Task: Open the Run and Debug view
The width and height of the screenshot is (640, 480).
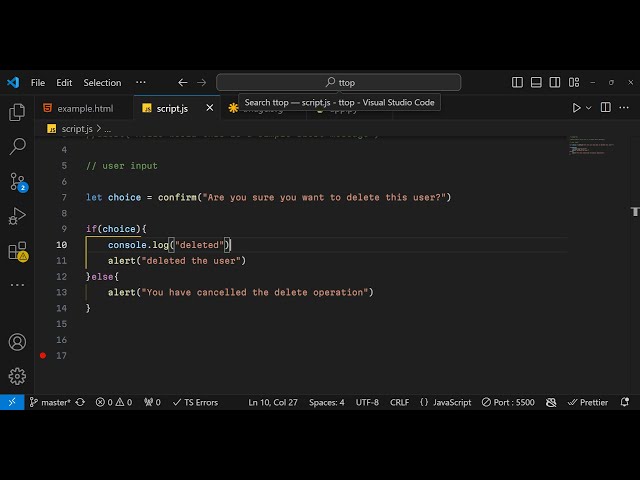Action: pos(17,216)
